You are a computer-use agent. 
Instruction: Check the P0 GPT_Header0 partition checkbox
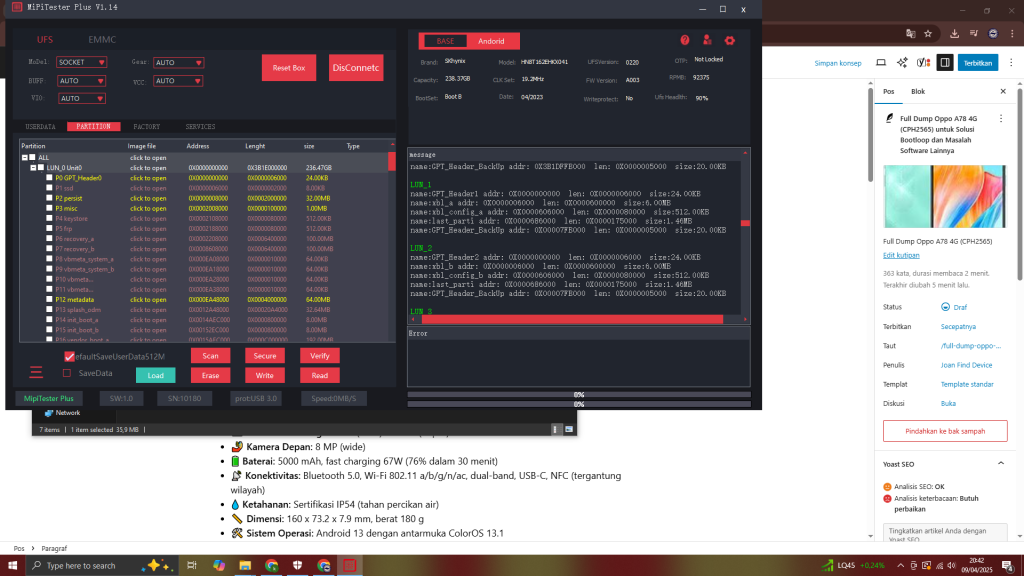[49, 177]
